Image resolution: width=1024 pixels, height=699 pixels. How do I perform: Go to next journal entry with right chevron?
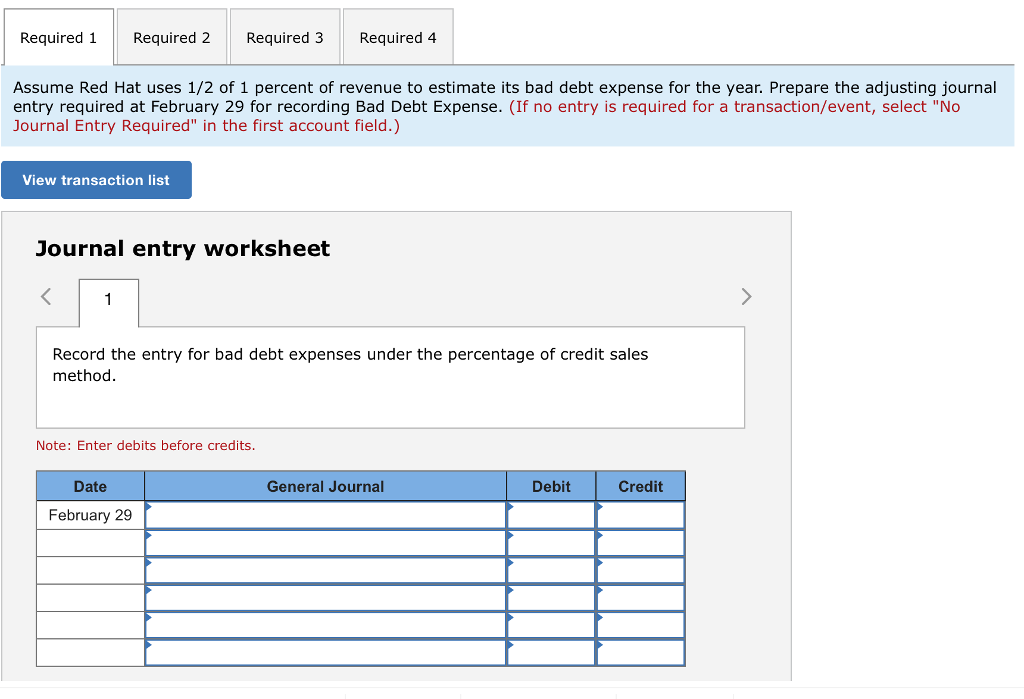(746, 297)
